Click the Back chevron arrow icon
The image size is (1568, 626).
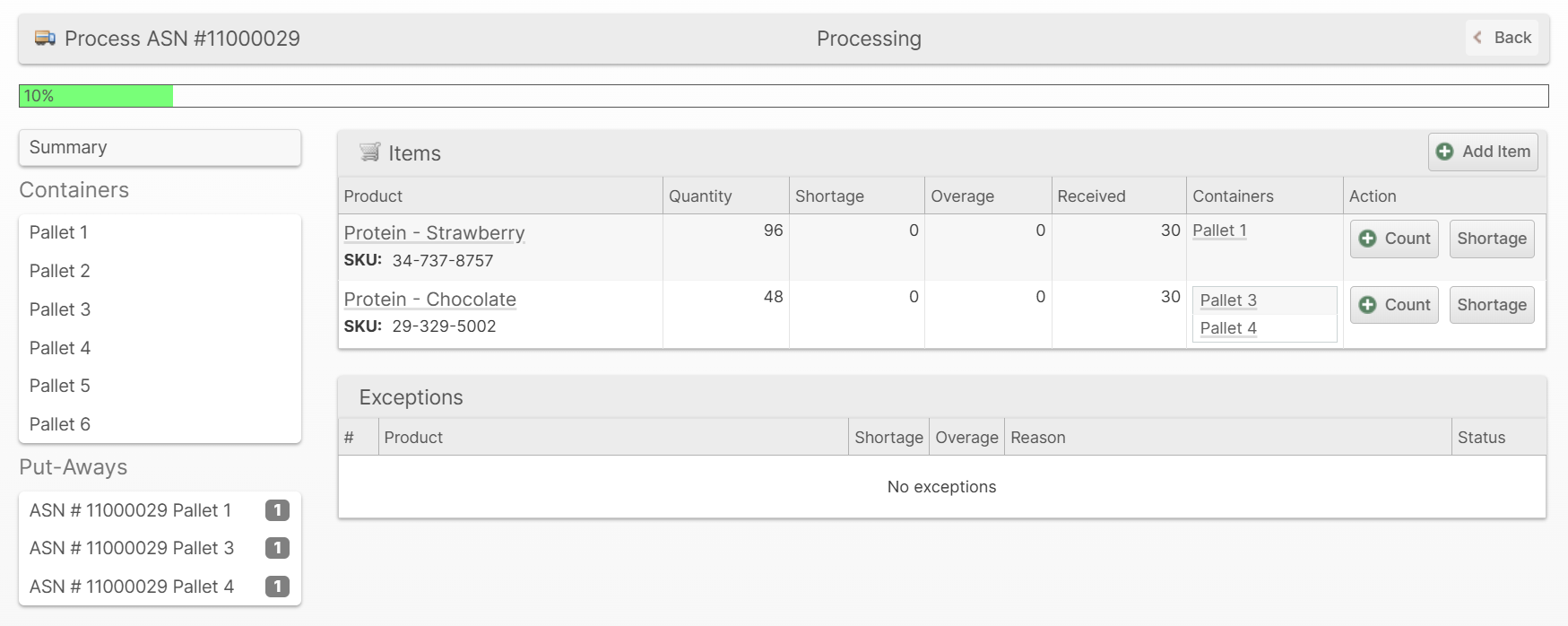pyautogui.click(x=1477, y=38)
